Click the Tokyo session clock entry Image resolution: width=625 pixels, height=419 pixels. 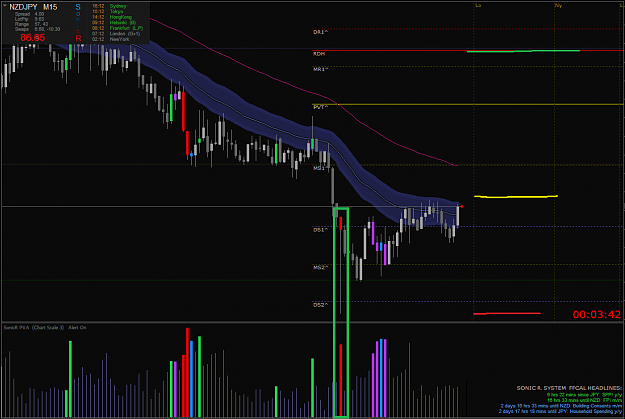[x=108, y=12]
